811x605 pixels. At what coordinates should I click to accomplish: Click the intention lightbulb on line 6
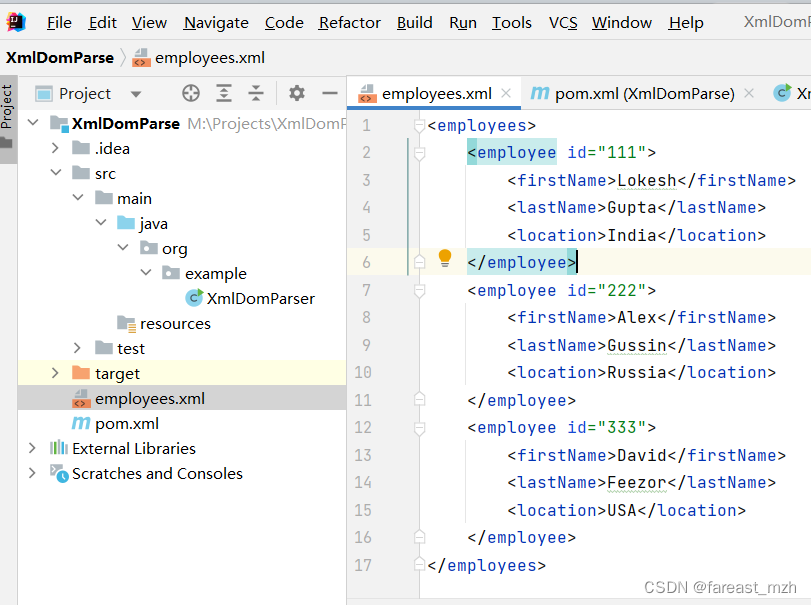(445, 258)
